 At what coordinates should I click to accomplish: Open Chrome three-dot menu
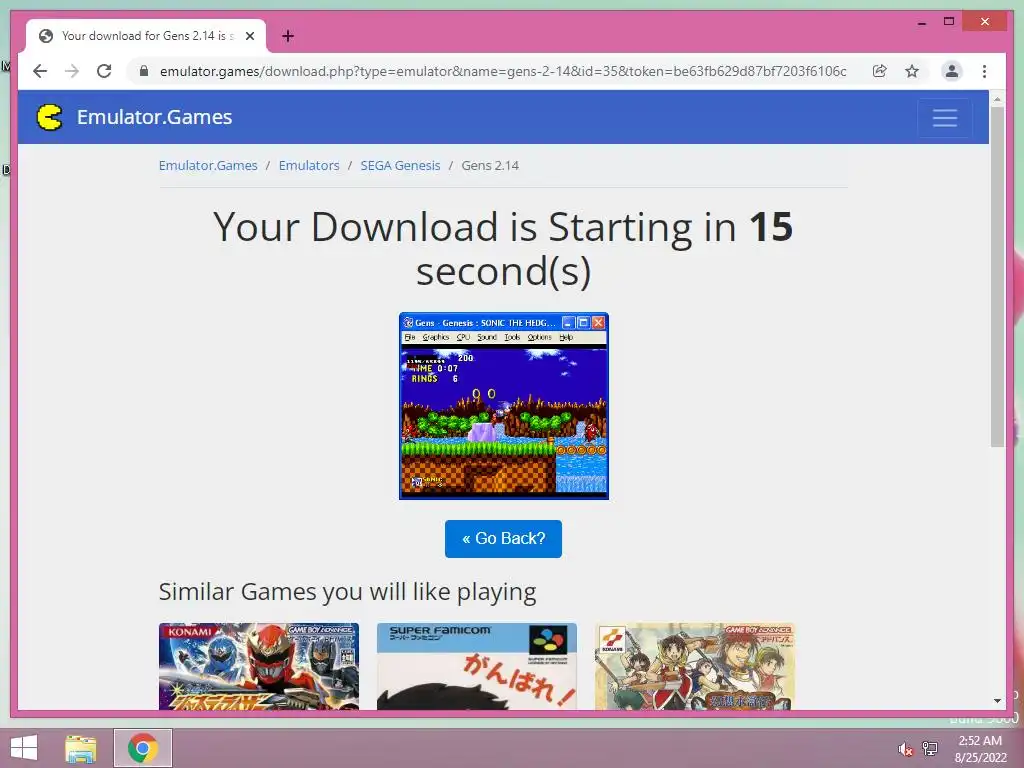pyautogui.click(x=984, y=71)
